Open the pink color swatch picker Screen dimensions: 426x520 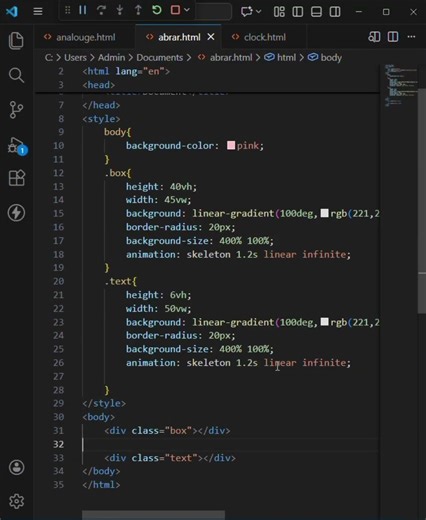tap(231, 145)
